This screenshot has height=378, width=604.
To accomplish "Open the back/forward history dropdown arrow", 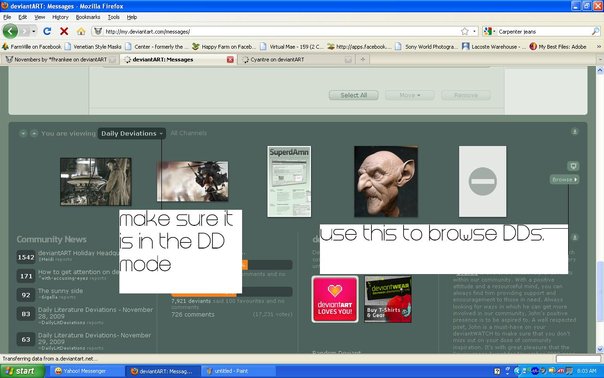I will coord(34,31).
